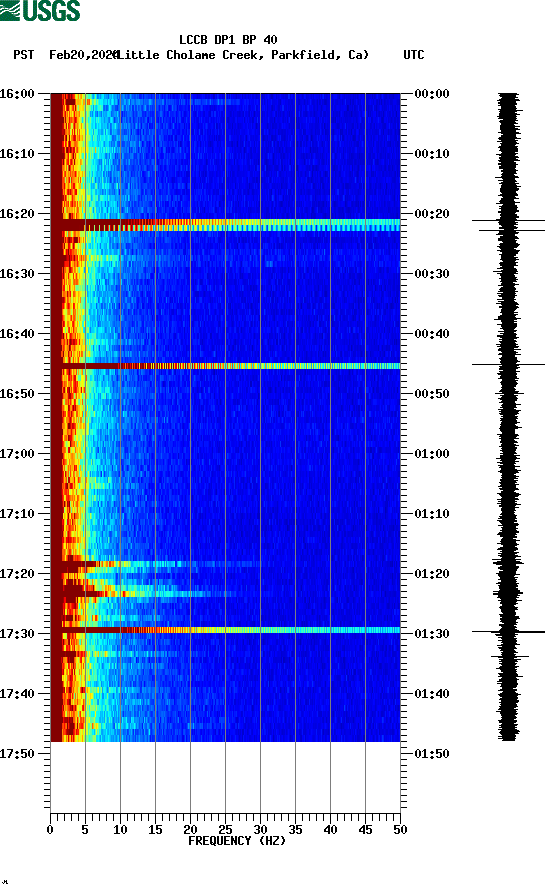Image resolution: width=552 pixels, height=893 pixels.
Task: Click the 01:10 UTC time label
Action: click(x=432, y=514)
